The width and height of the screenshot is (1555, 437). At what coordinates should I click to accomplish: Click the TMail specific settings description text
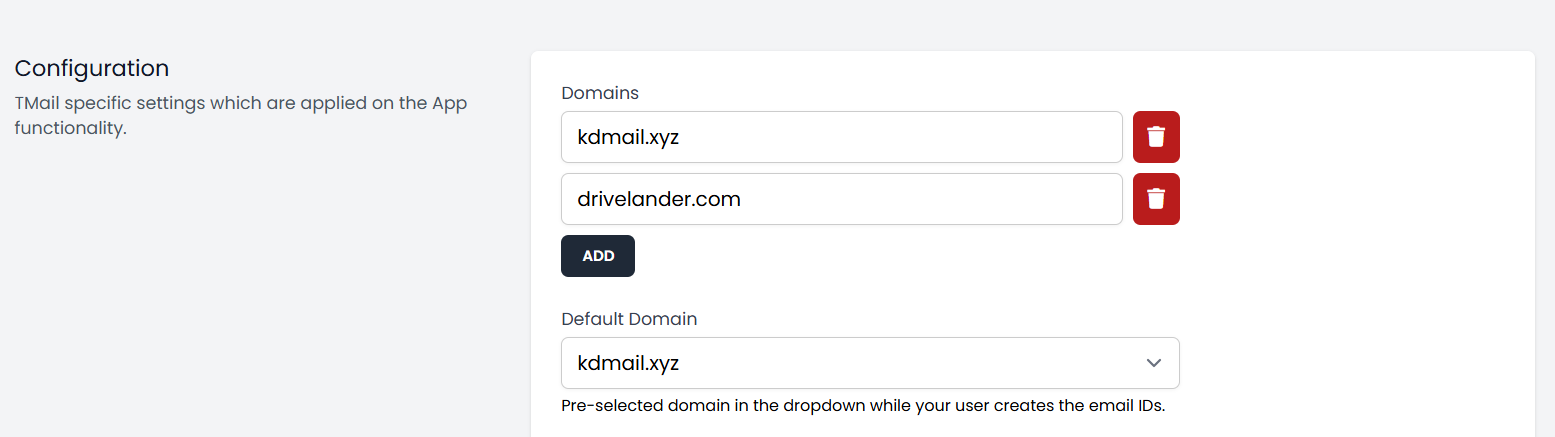click(241, 116)
